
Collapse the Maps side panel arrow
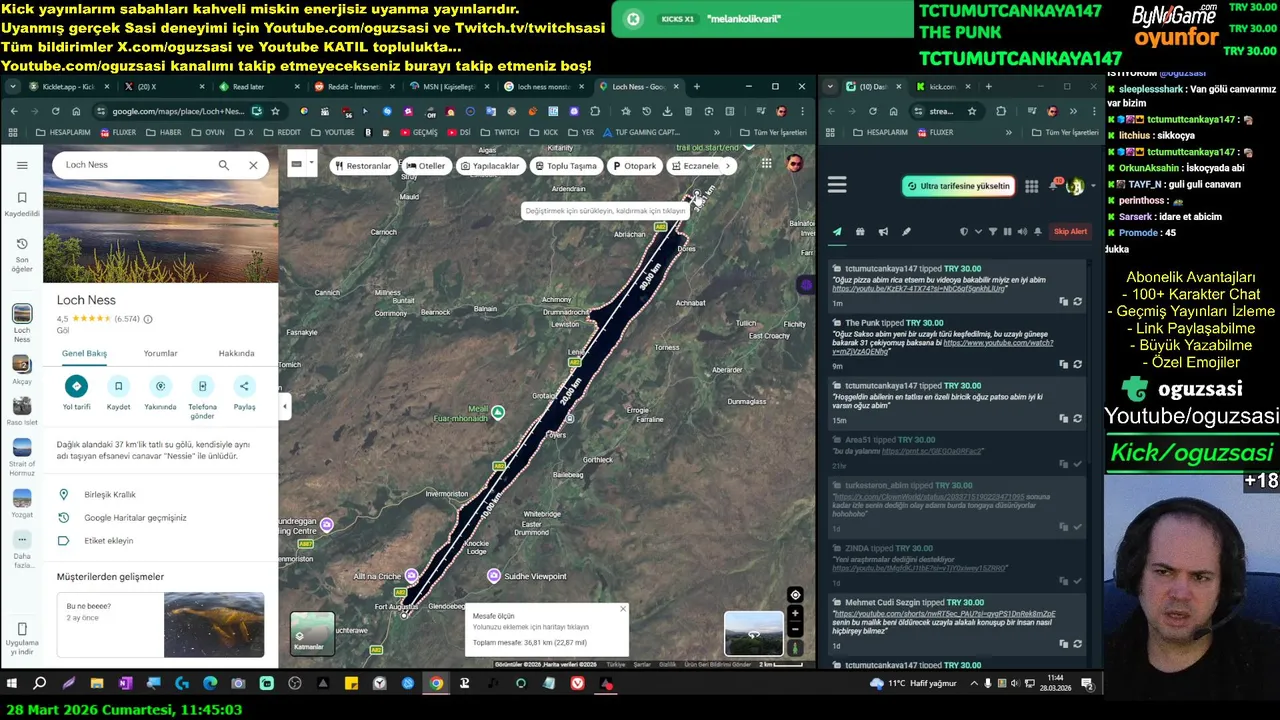[x=285, y=405]
